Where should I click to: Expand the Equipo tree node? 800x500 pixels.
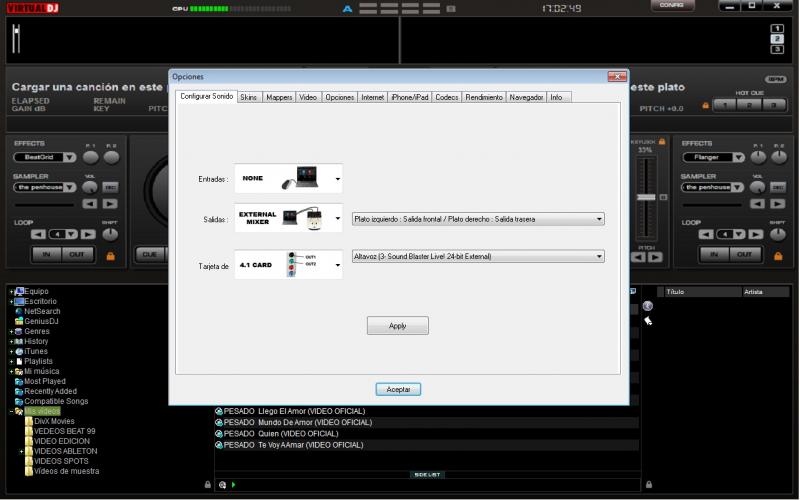click(11, 291)
